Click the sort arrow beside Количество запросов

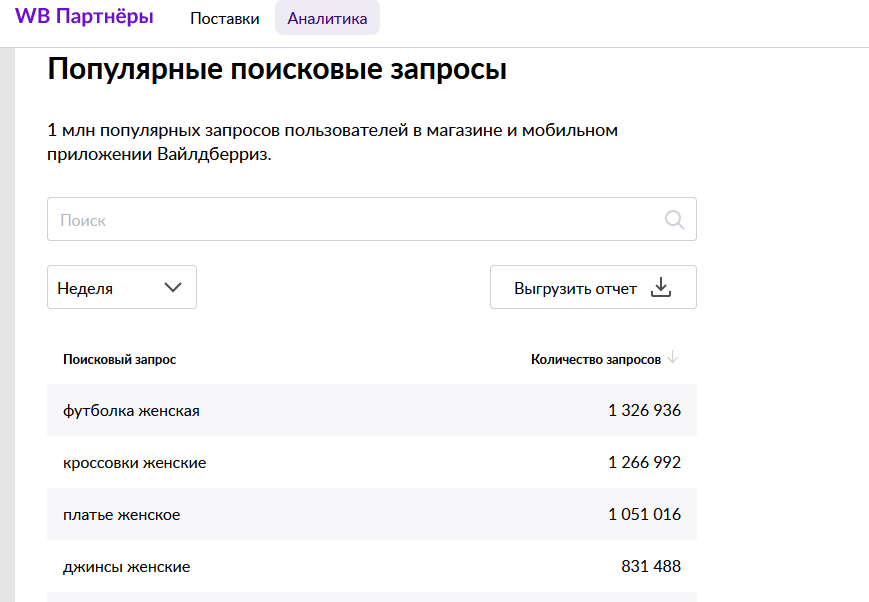click(x=673, y=358)
